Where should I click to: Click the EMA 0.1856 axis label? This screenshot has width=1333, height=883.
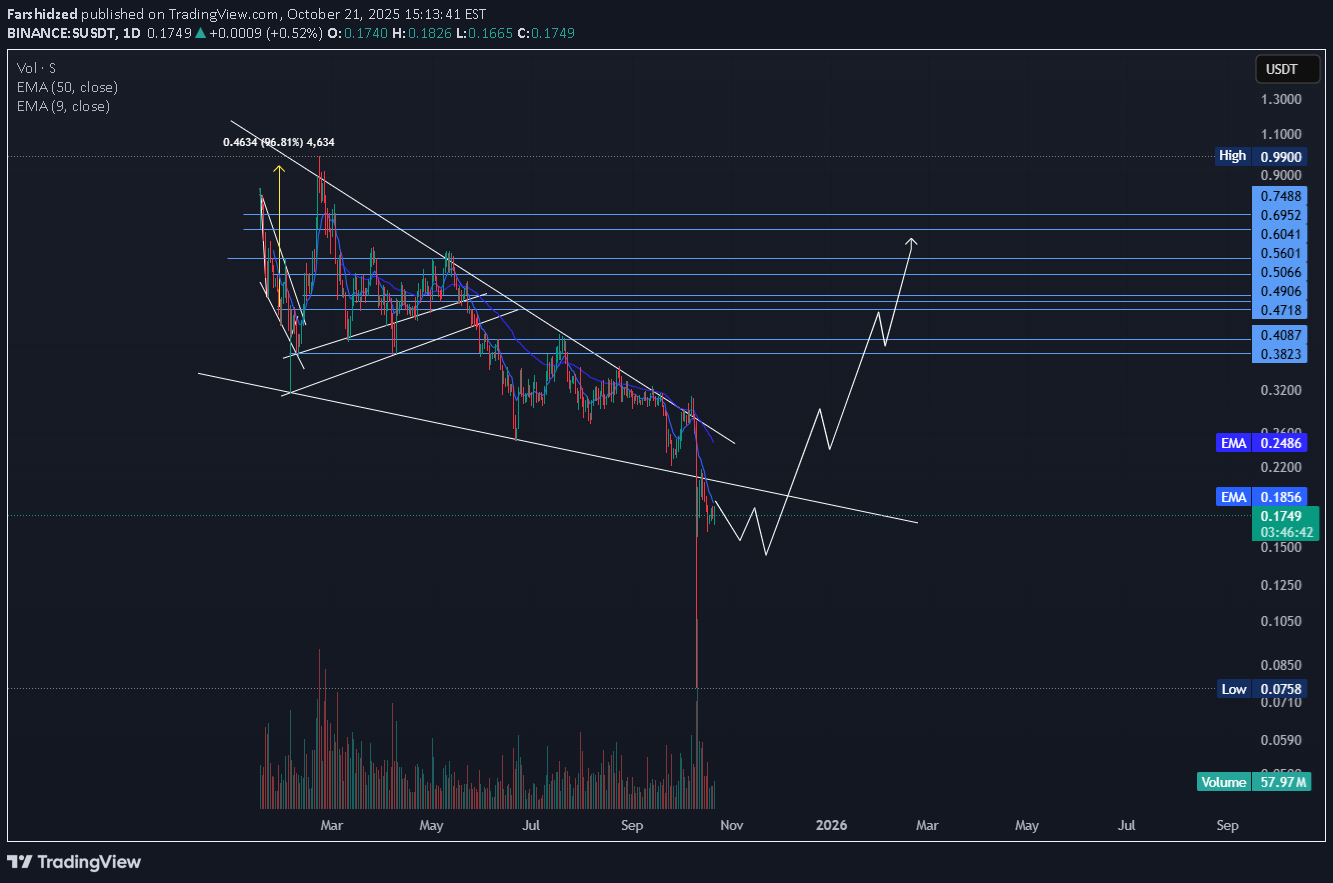tap(1264, 496)
